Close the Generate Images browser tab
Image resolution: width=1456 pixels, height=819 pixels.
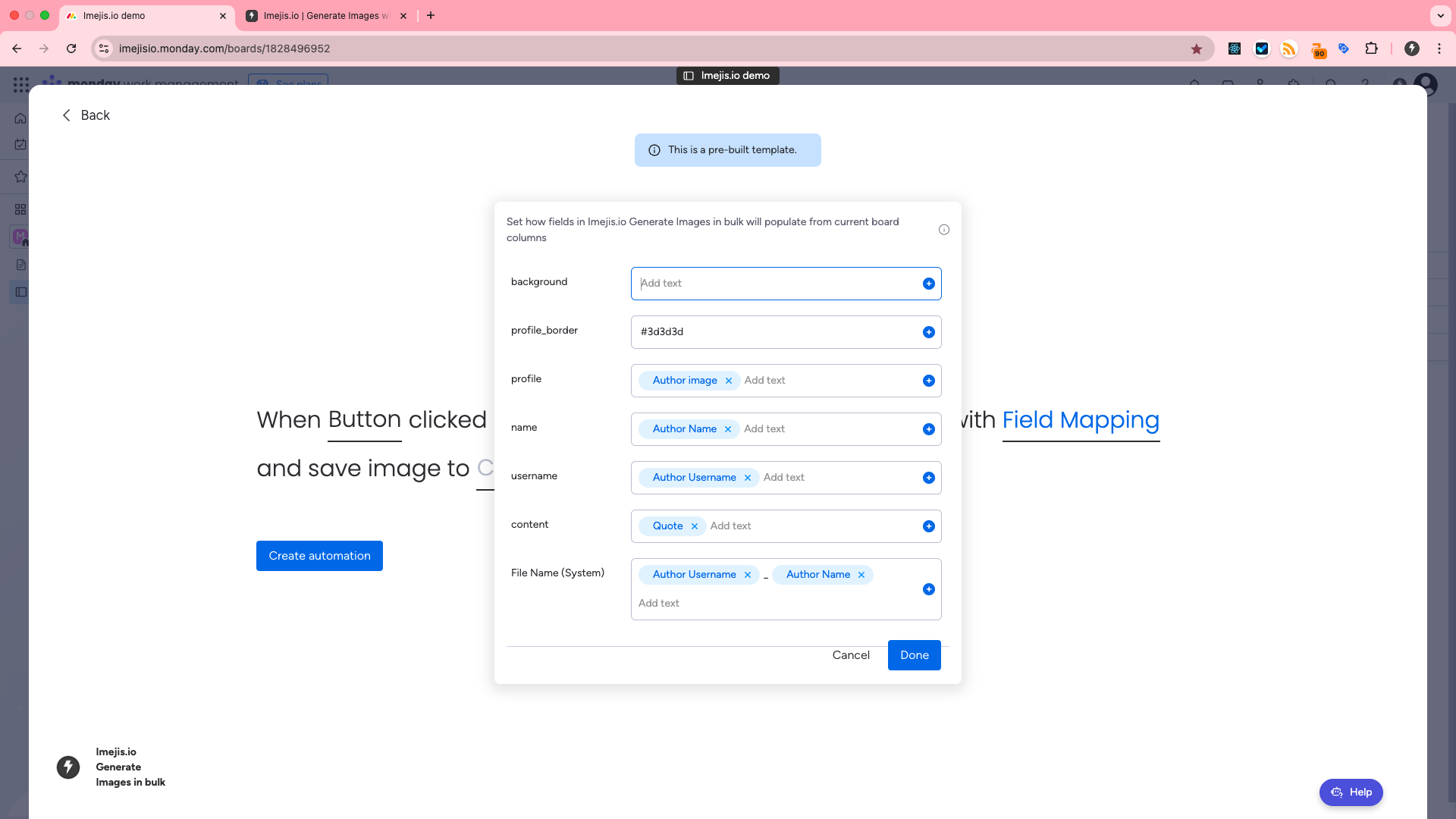[x=403, y=16]
